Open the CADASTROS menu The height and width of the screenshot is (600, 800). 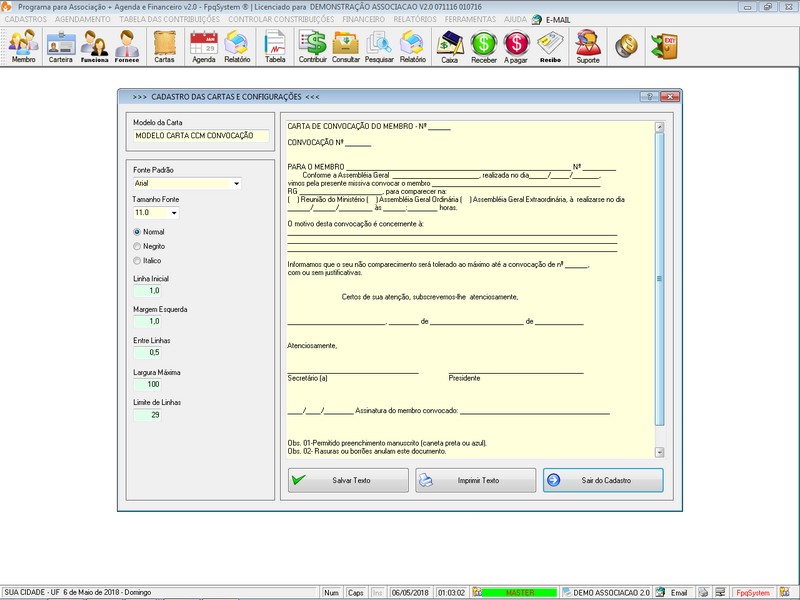click(26, 19)
